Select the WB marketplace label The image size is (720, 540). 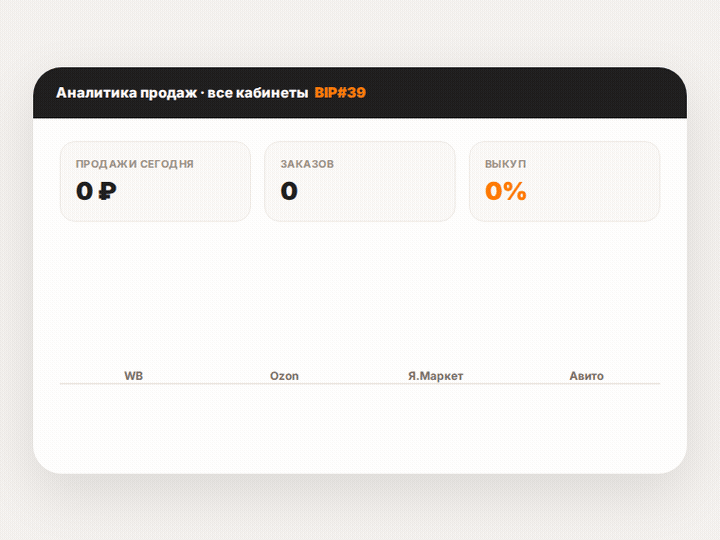[x=134, y=376]
